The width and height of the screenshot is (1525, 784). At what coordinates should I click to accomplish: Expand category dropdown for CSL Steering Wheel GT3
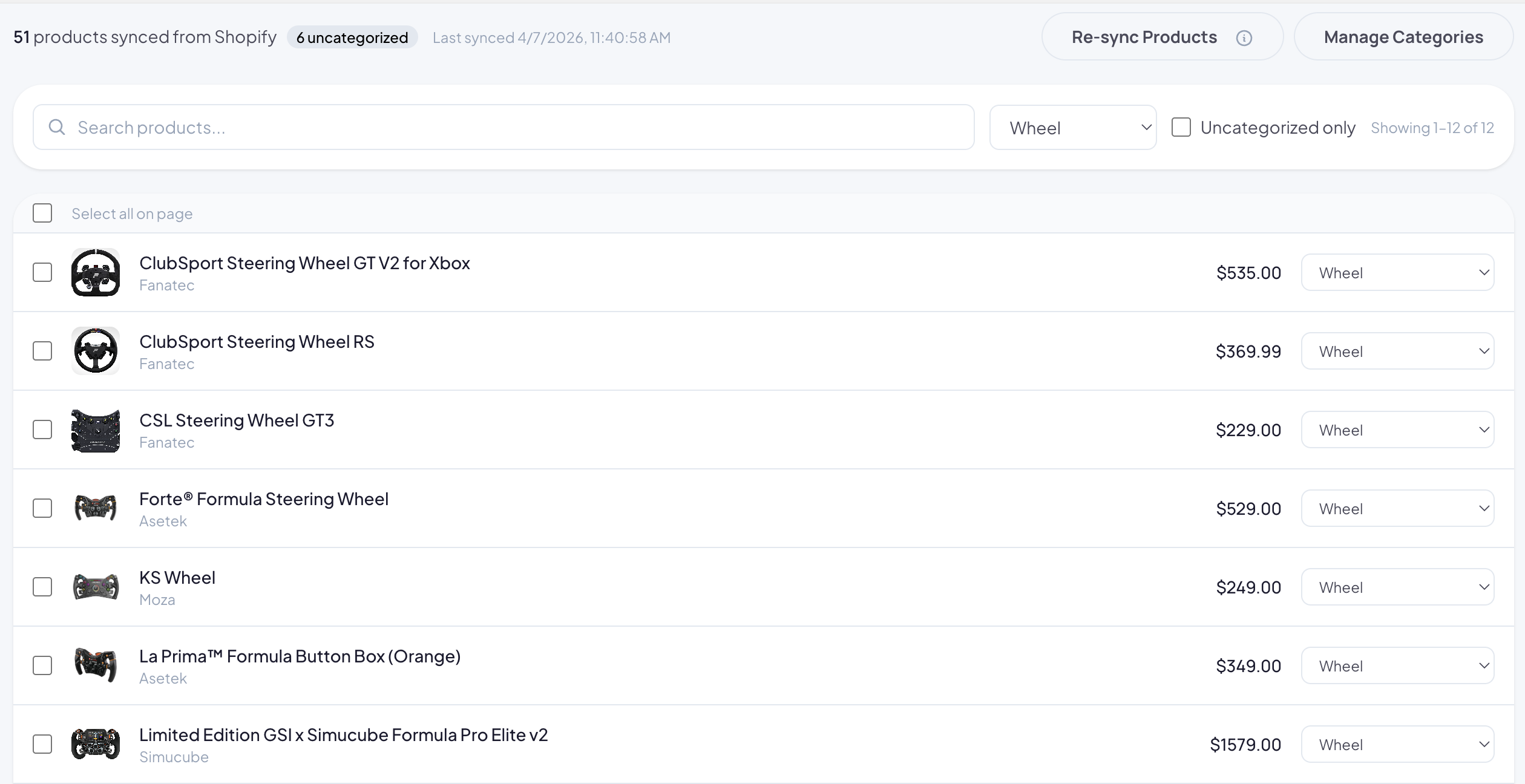coord(1398,430)
